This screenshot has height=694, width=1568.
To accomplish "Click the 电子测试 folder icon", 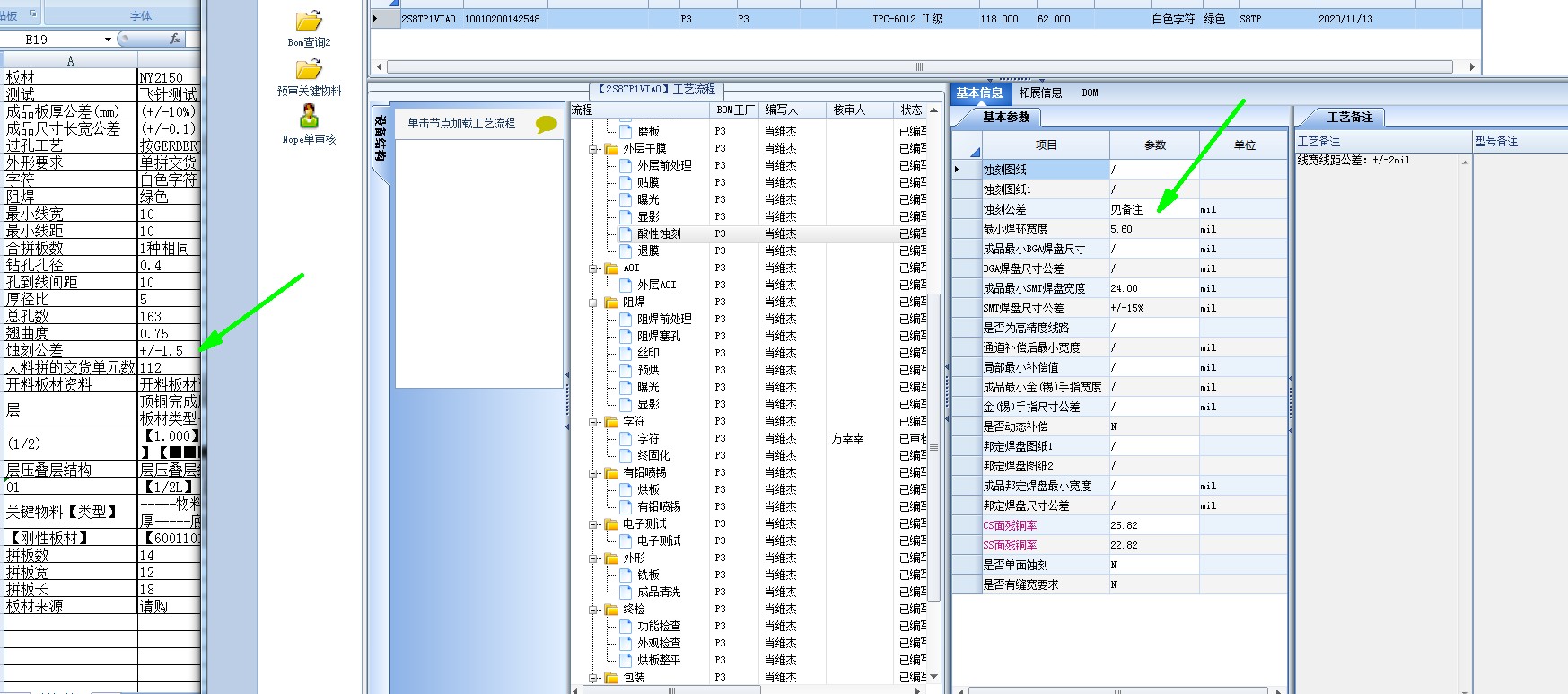I will [x=611, y=524].
